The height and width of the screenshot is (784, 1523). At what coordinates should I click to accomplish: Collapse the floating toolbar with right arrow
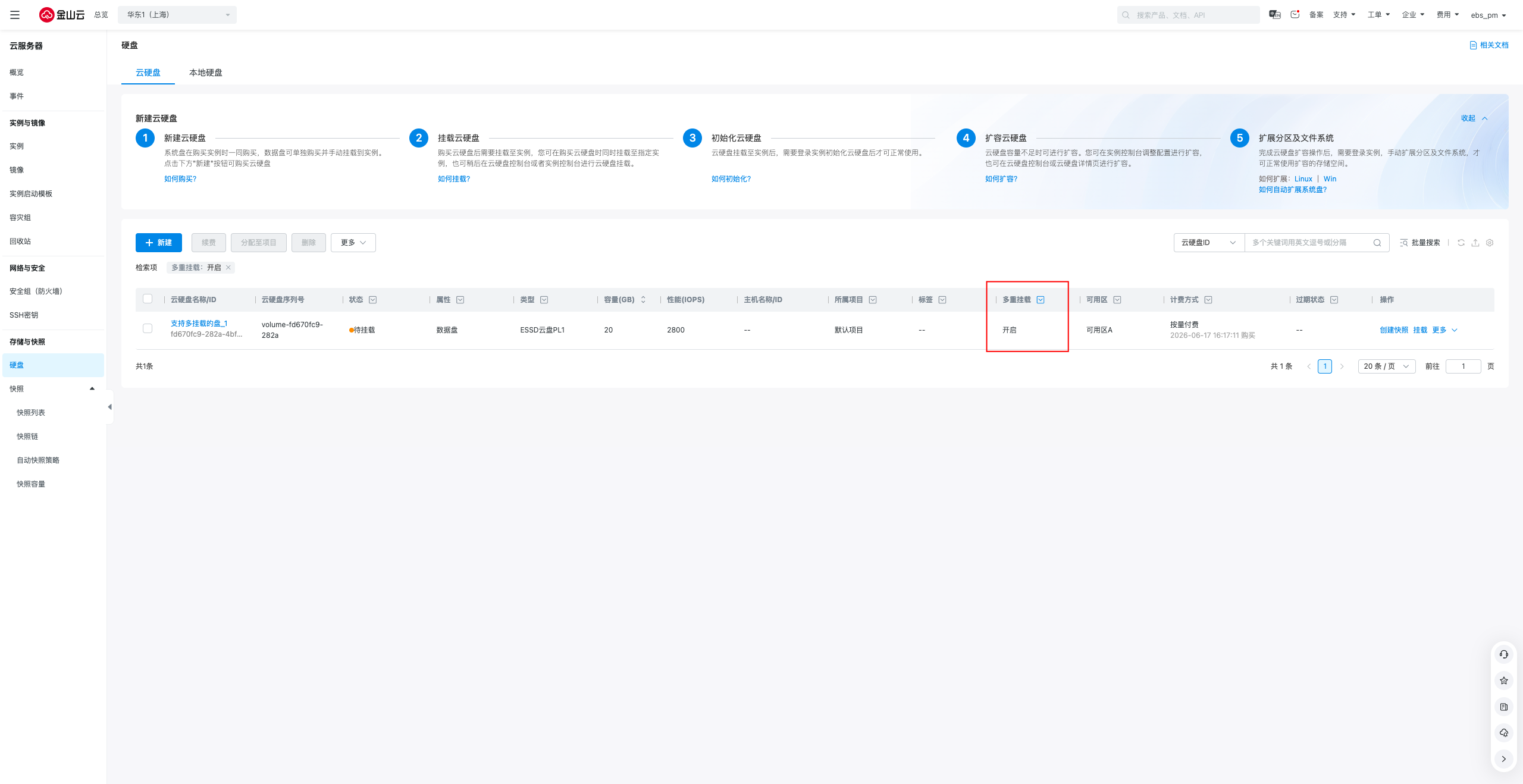point(1504,759)
